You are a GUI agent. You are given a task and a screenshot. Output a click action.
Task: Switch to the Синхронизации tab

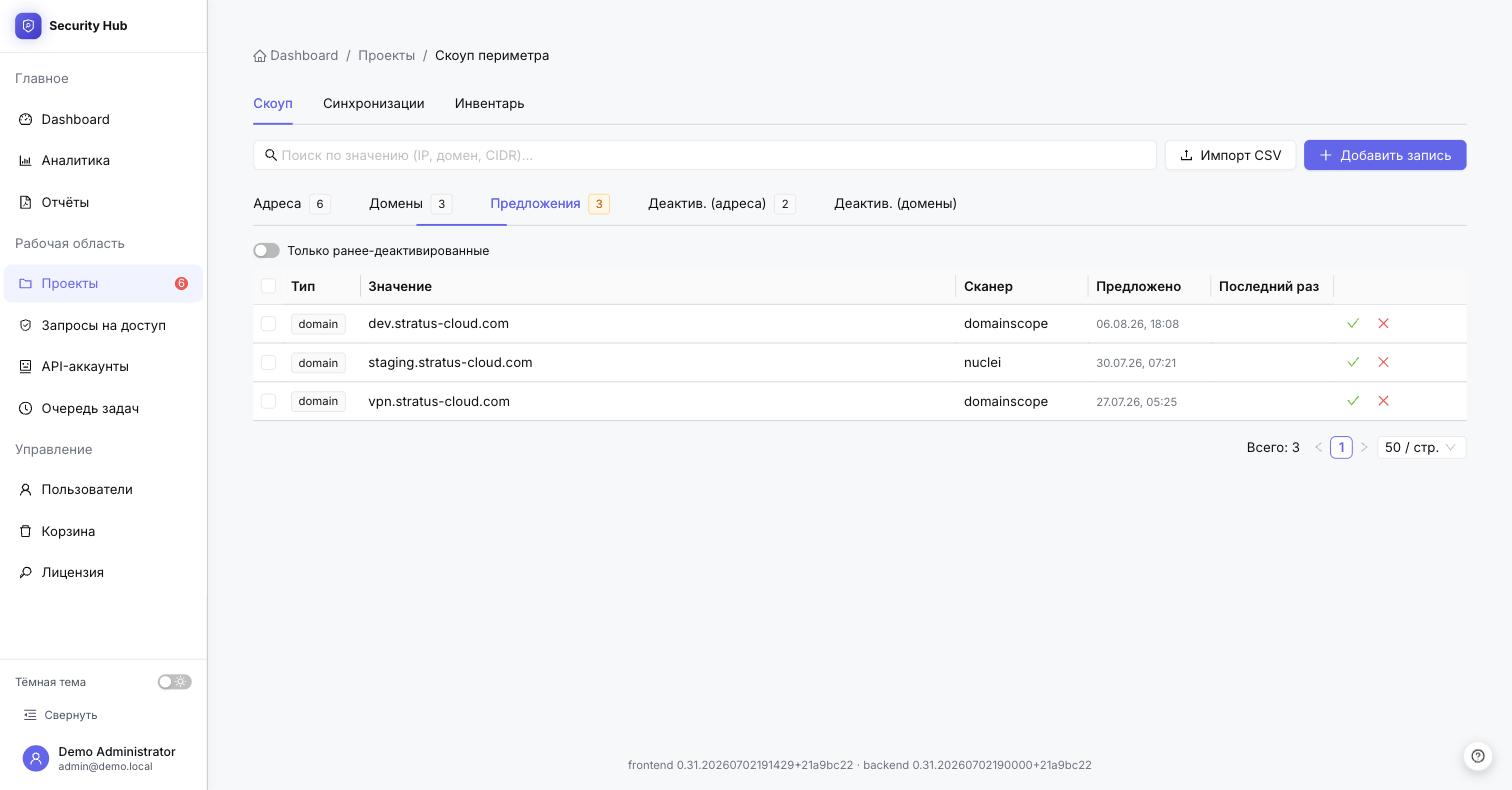click(x=374, y=104)
